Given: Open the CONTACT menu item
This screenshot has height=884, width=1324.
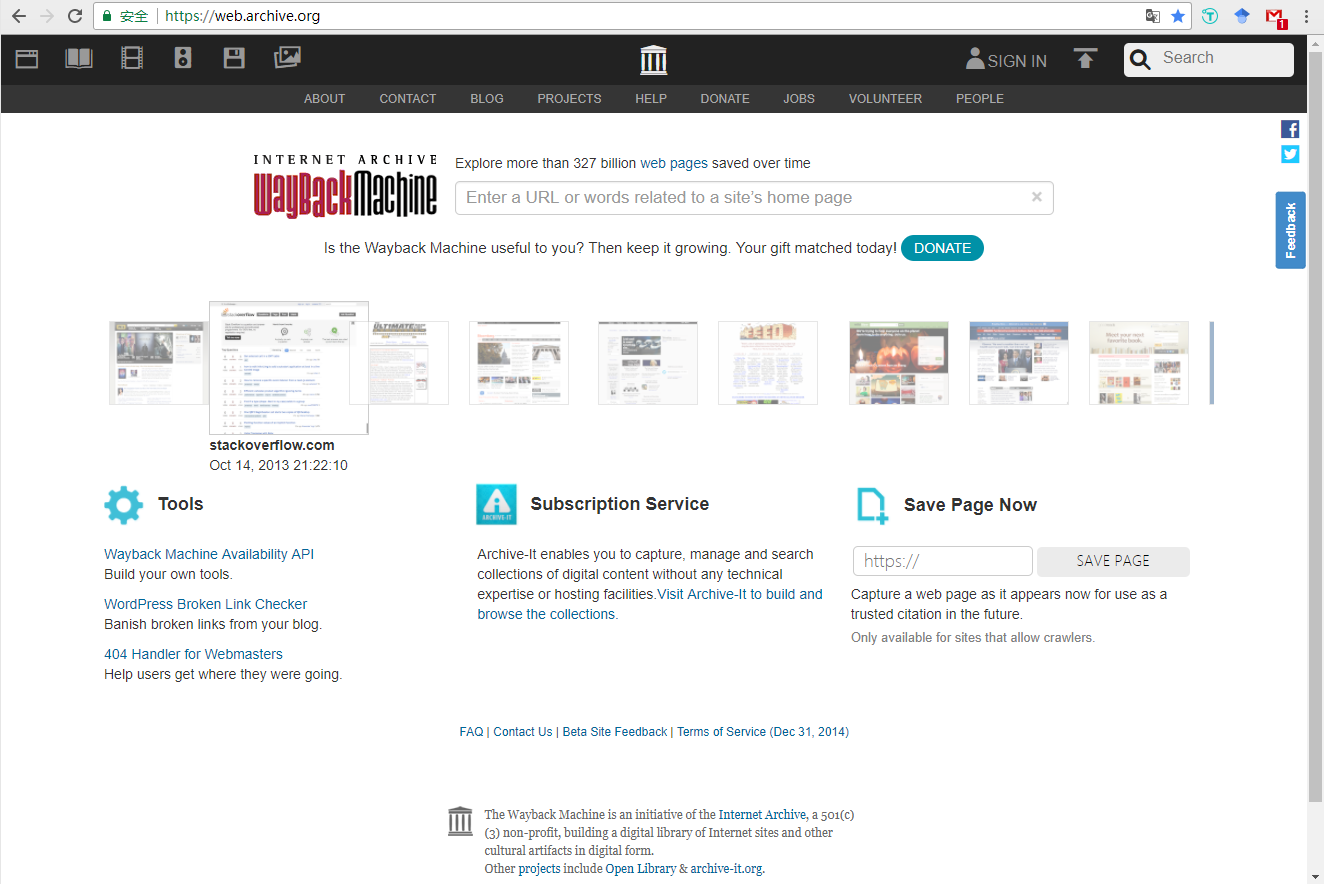Looking at the screenshot, I should tap(408, 99).
